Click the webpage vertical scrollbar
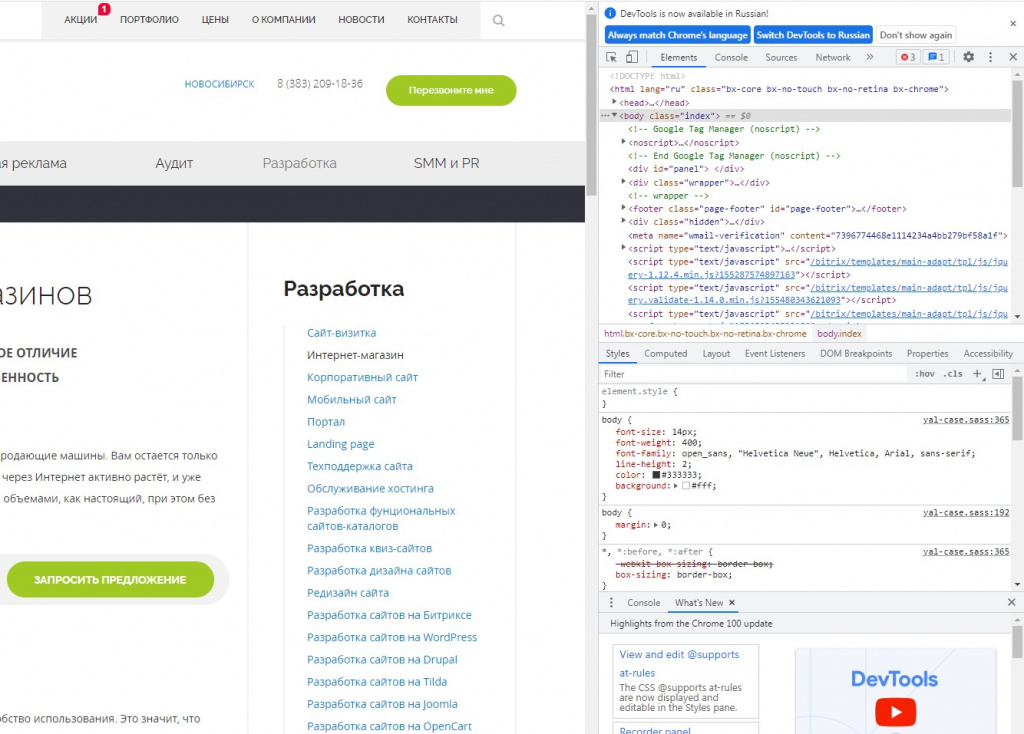Image resolution: width=1024 pixels, height=734 pixels. pos(591,104)
